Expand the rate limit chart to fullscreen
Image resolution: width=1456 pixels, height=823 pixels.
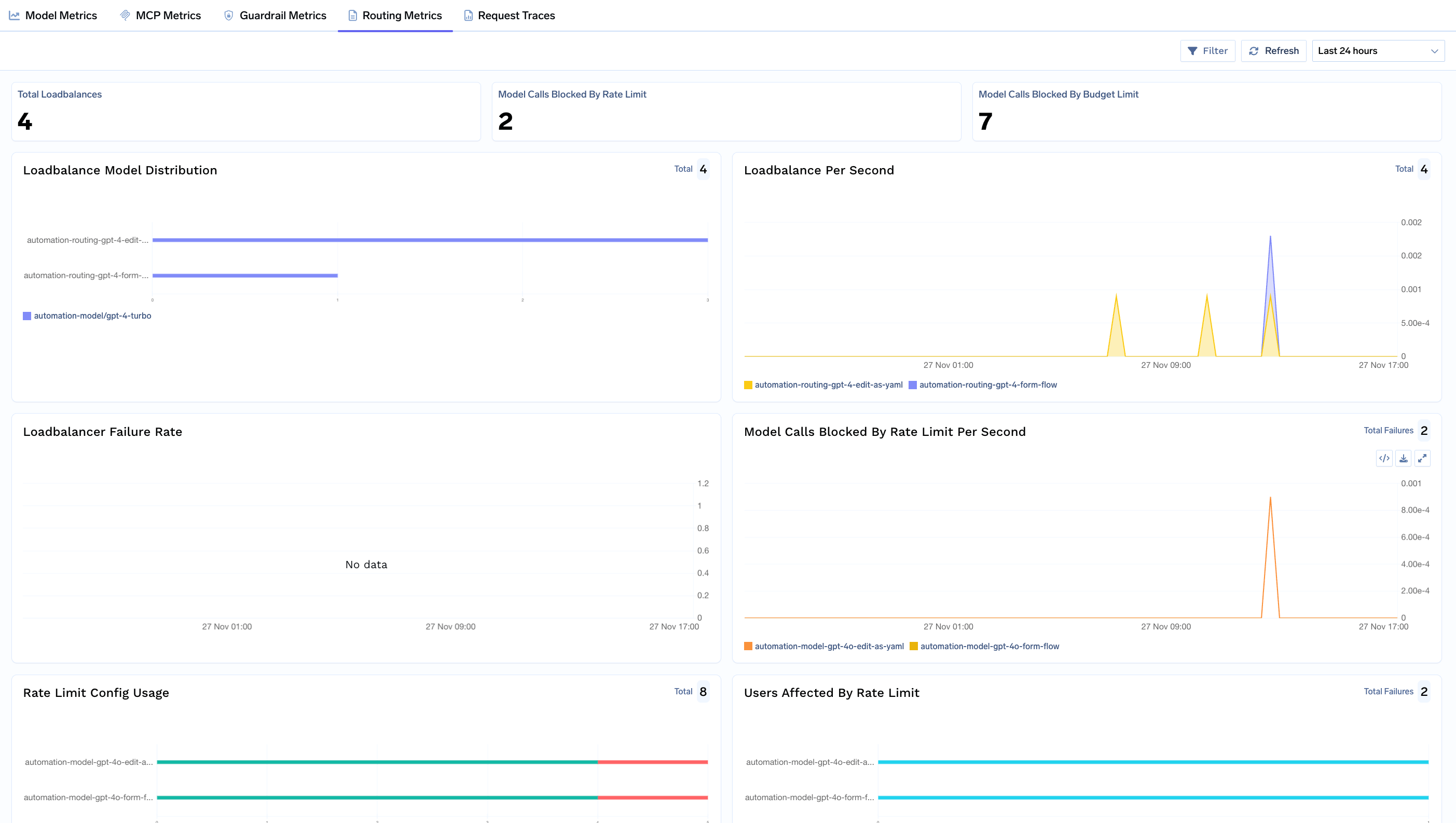1422,458
